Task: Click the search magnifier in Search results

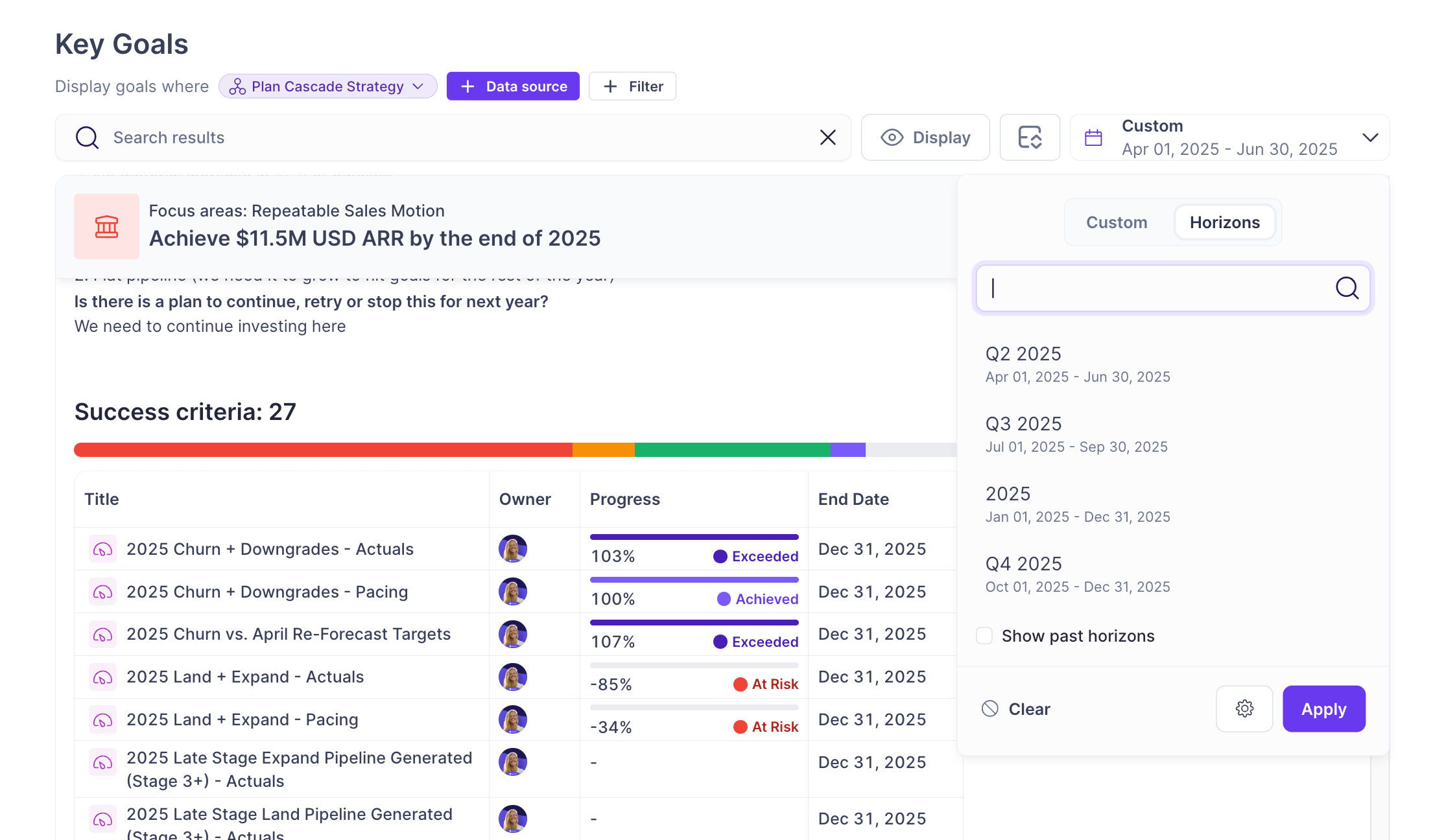Action: coord(87,137)
